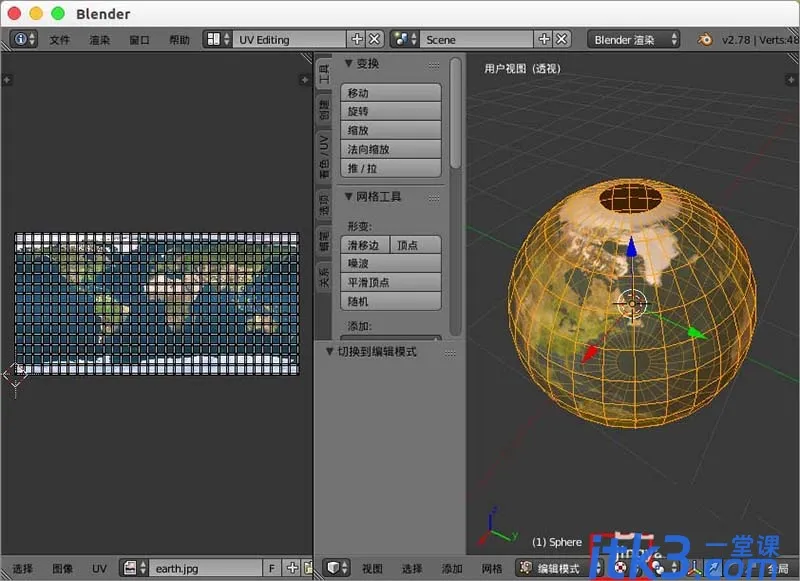
Task: Click the 法向缩放 button
Action: click(391, 149)
